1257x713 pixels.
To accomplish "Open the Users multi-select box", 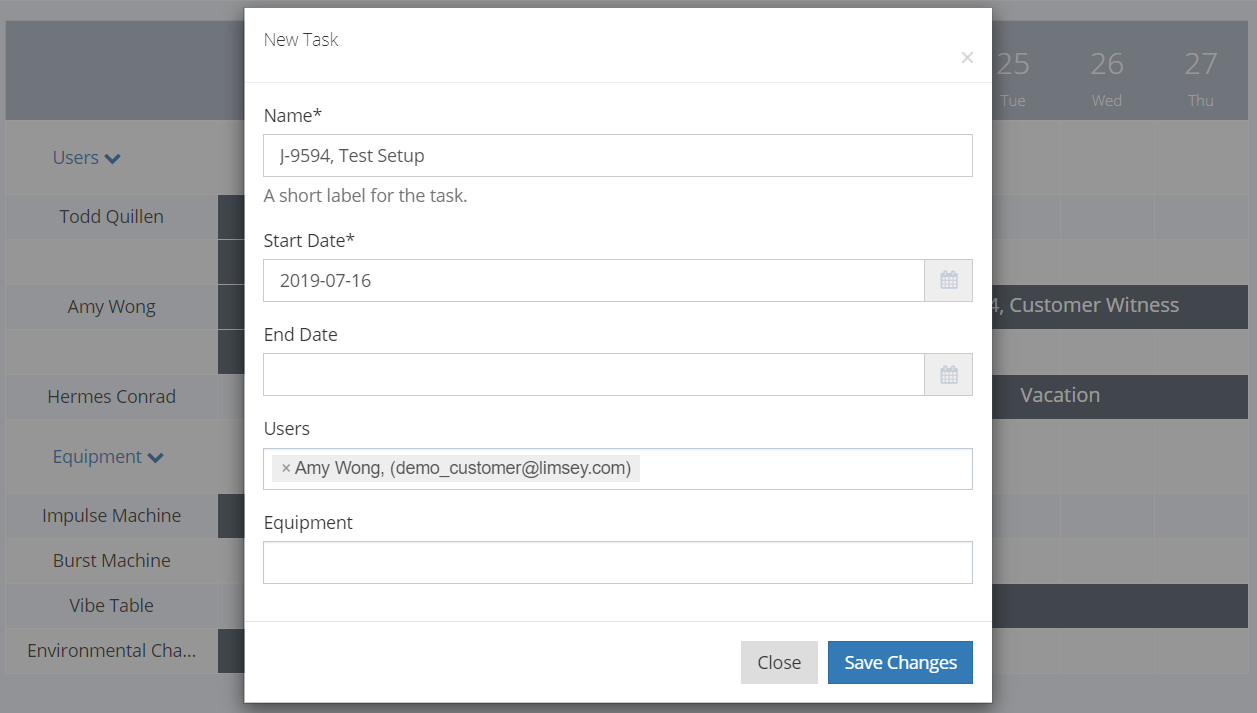I will [x=800, y=469].
